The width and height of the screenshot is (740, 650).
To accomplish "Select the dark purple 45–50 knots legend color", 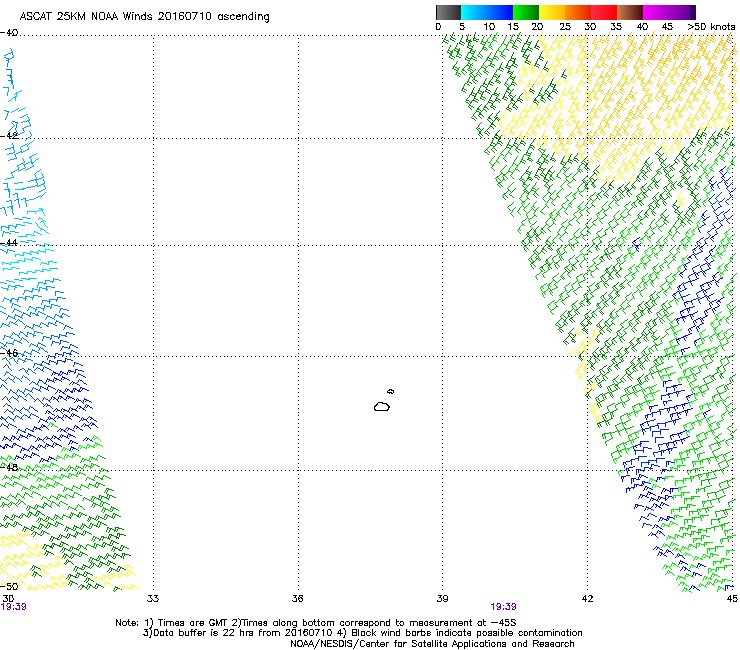I will pos(682,12).
